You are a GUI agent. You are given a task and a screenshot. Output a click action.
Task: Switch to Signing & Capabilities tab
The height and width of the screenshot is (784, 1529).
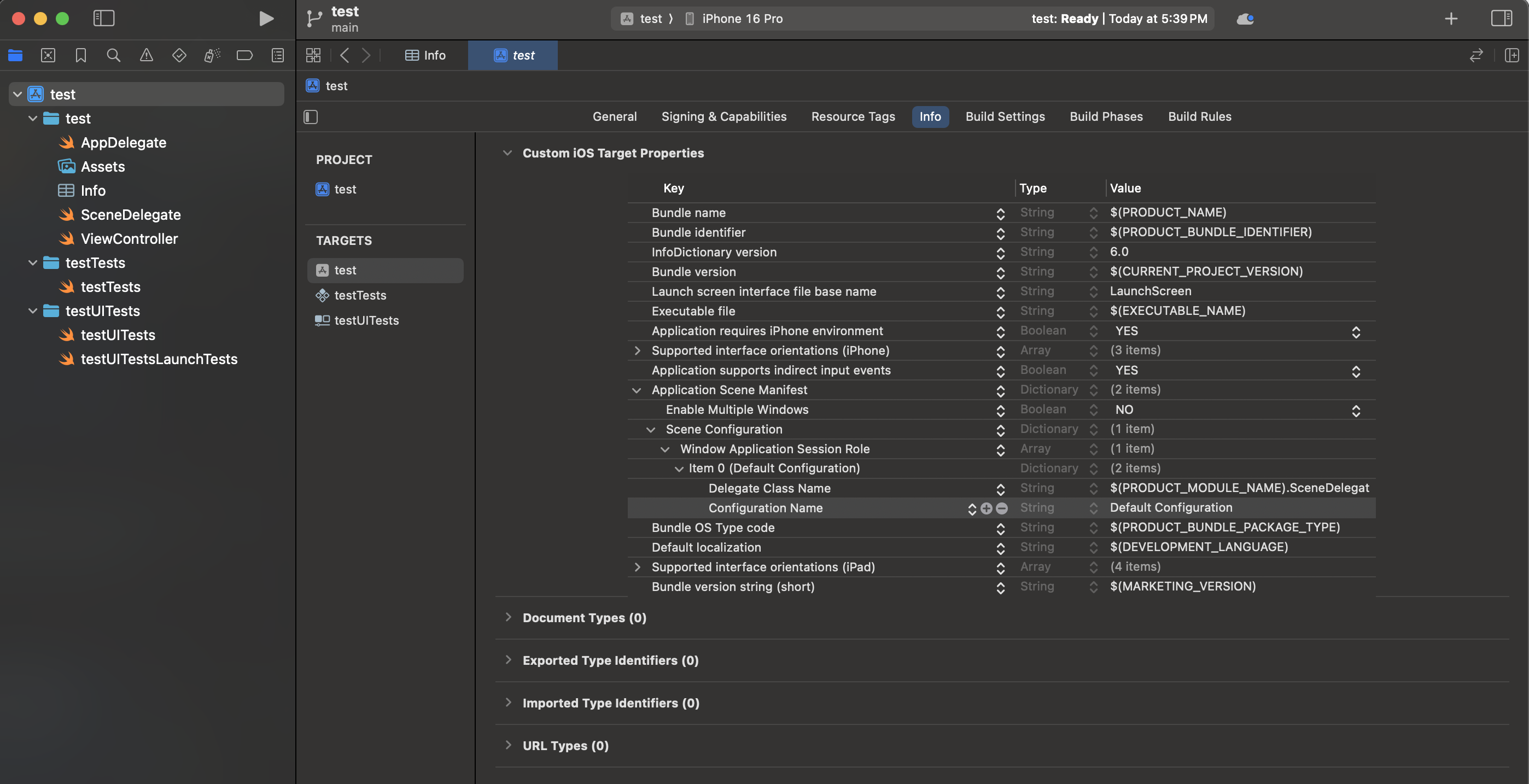723,117
